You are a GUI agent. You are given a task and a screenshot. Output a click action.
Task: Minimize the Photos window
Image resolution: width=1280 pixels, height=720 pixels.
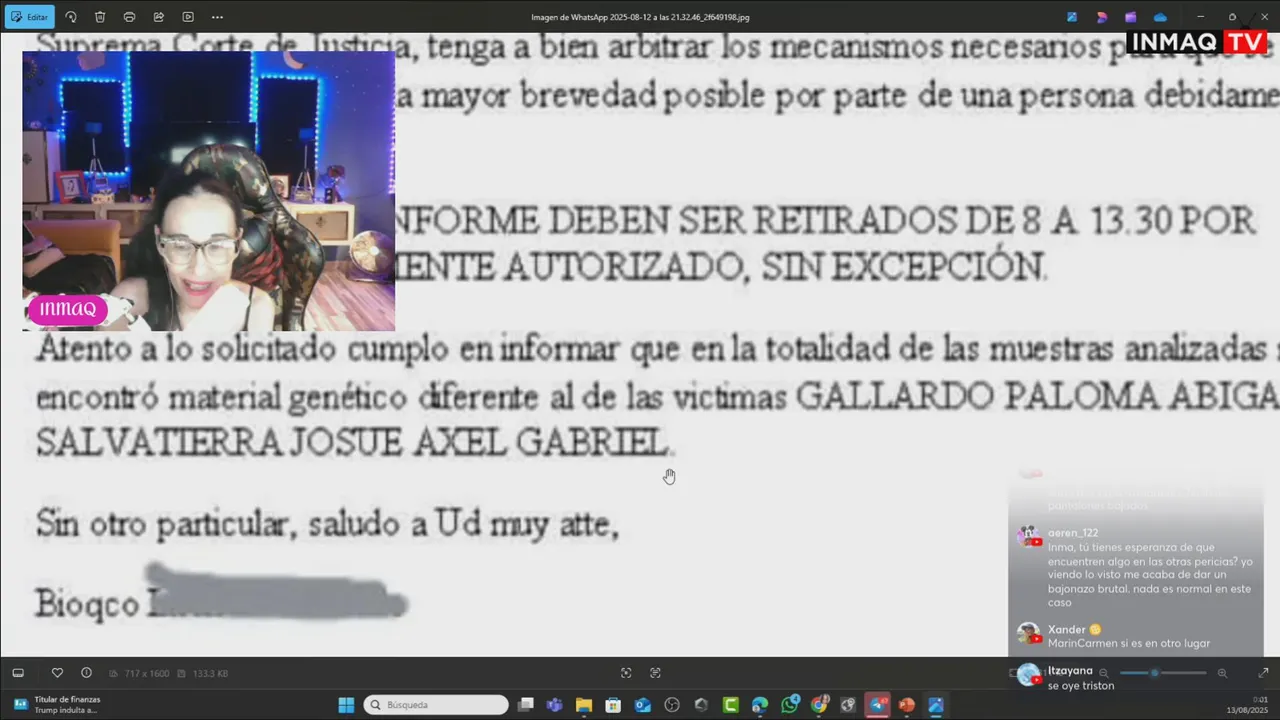(1200, 17)
